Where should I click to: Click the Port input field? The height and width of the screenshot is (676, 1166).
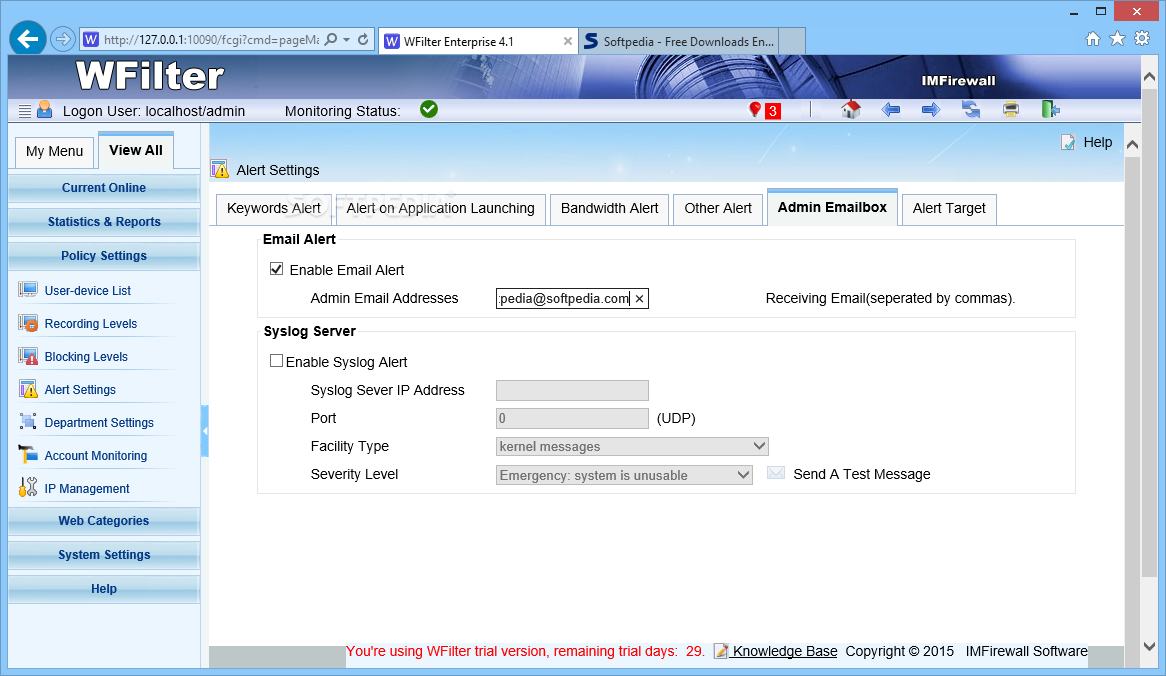click(x=572, y=419)
